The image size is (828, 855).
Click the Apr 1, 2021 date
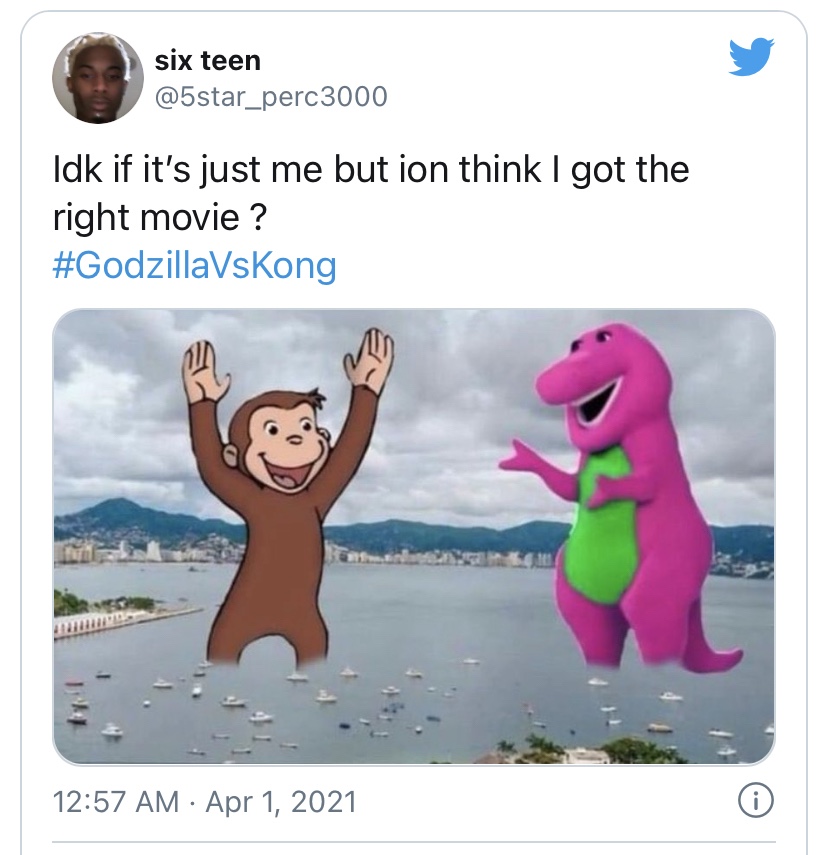(x=281, y=801)
